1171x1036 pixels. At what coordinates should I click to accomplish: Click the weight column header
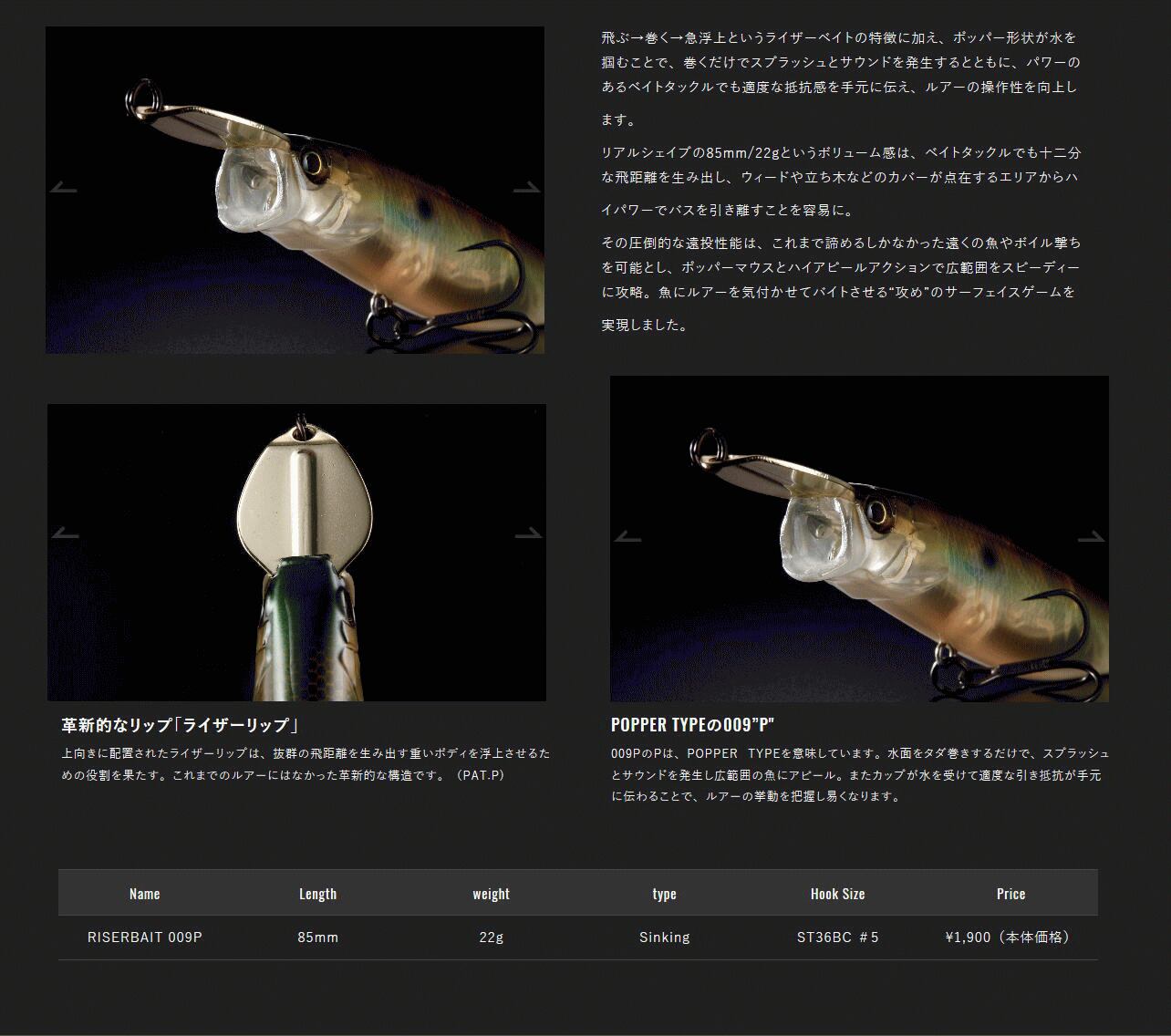coord(492,894)
